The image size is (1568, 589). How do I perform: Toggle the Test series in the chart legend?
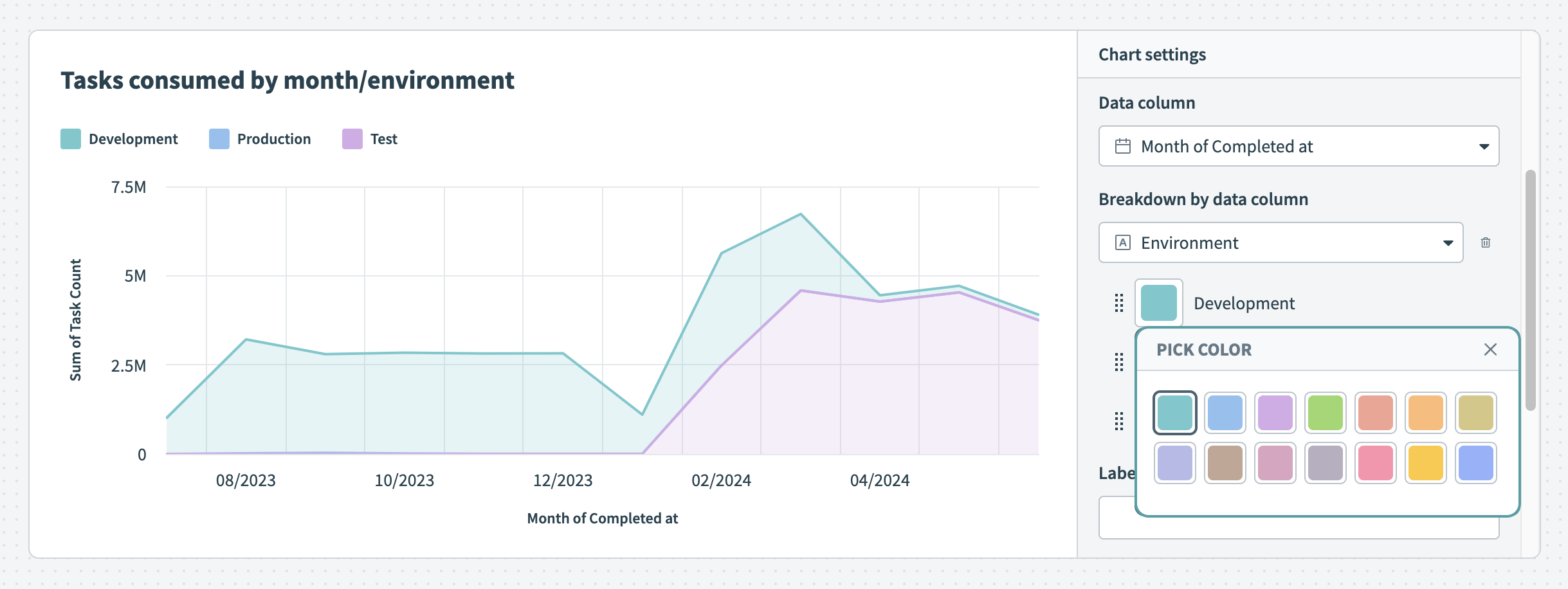(370, 138)
